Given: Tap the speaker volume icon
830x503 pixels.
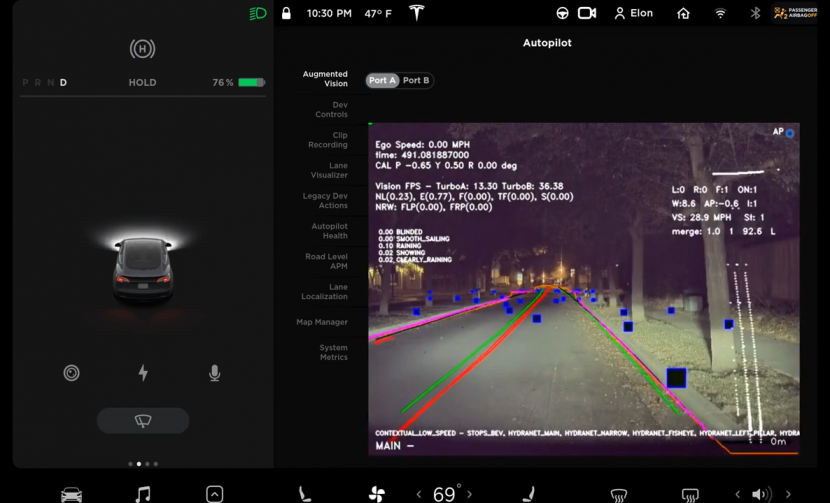Looking at the screenshot, I should [762, 495].
